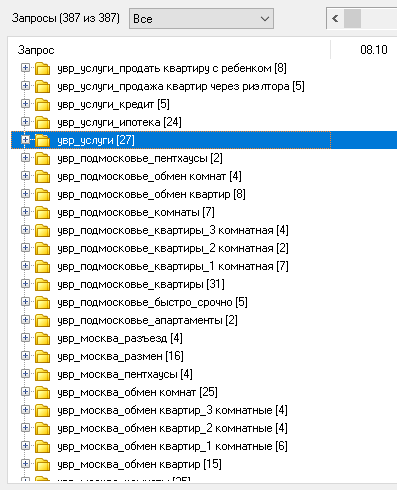Expand 'увр_подмосковье_квартиры_3 комнатная' node

click(x=25, y=230)
